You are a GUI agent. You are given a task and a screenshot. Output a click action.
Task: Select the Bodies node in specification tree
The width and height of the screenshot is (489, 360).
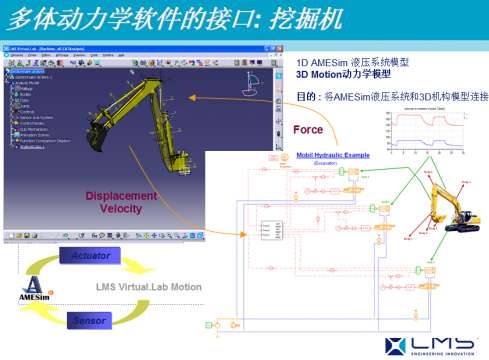tap(23, 94)
